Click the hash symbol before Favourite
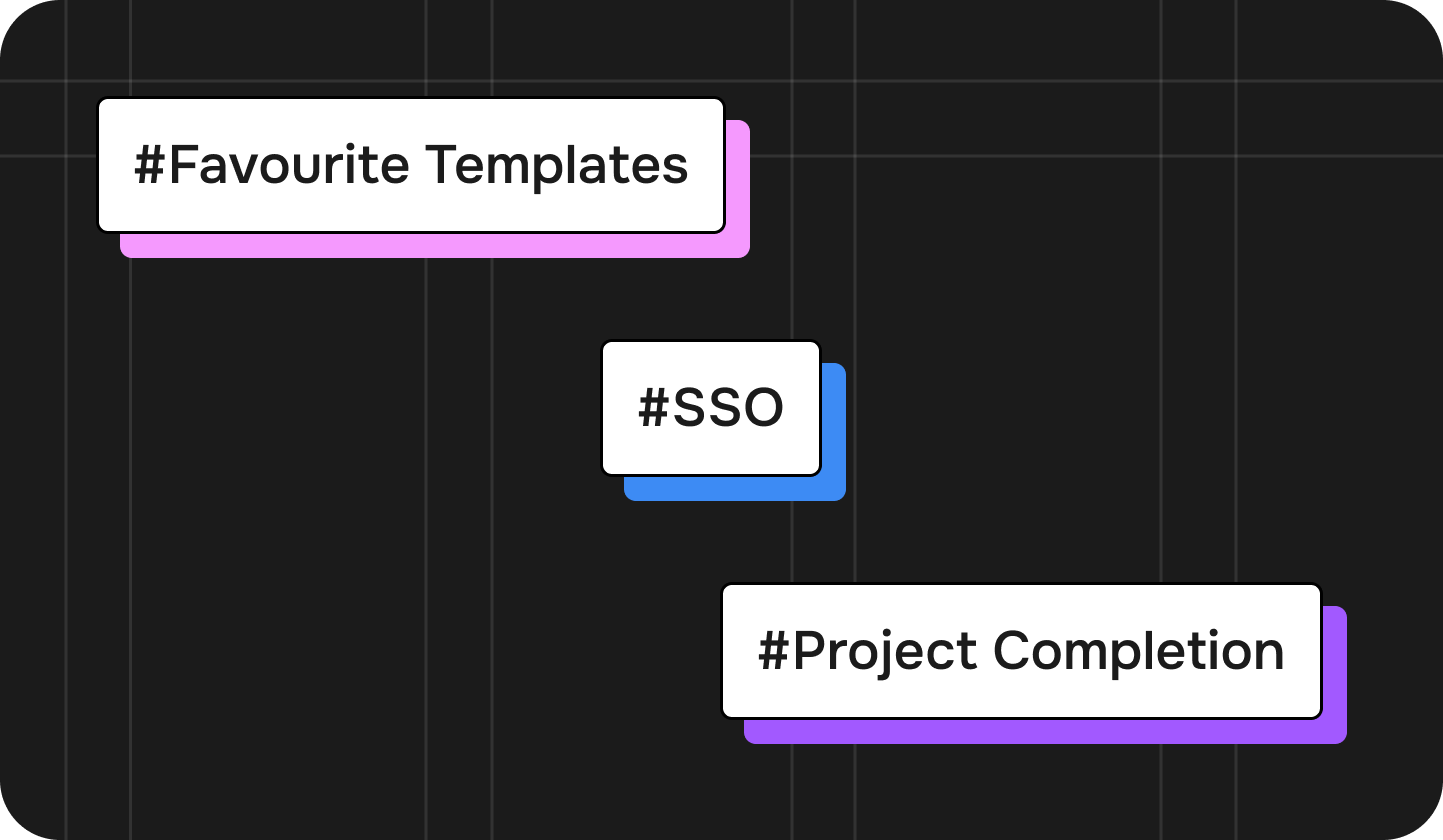1443x840 pixels. pos(150,166)
